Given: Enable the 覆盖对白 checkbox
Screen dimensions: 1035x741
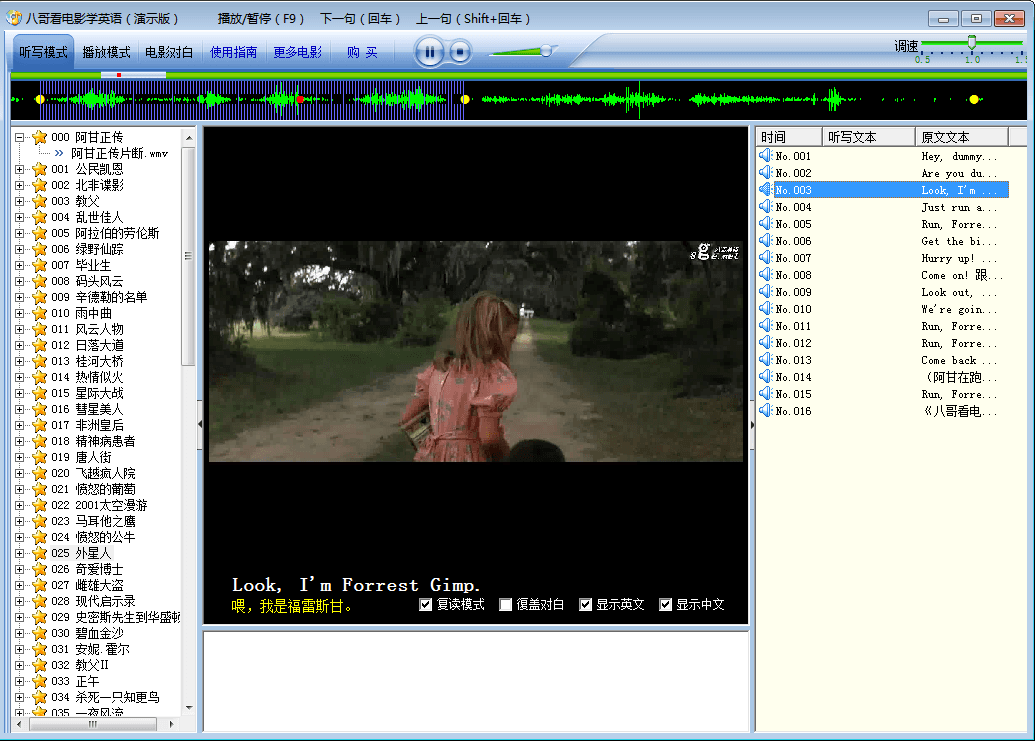Looking at the screenshot, I should pos(506,605).
